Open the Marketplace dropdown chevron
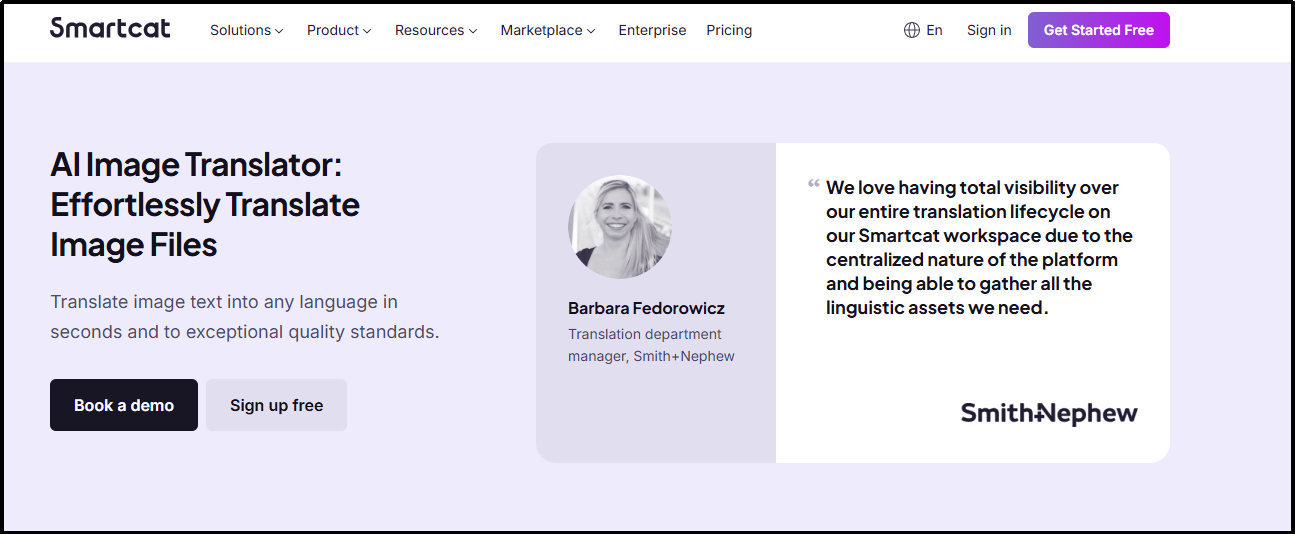The height and width of the screenshot is (534, 1295). point(591,31)
